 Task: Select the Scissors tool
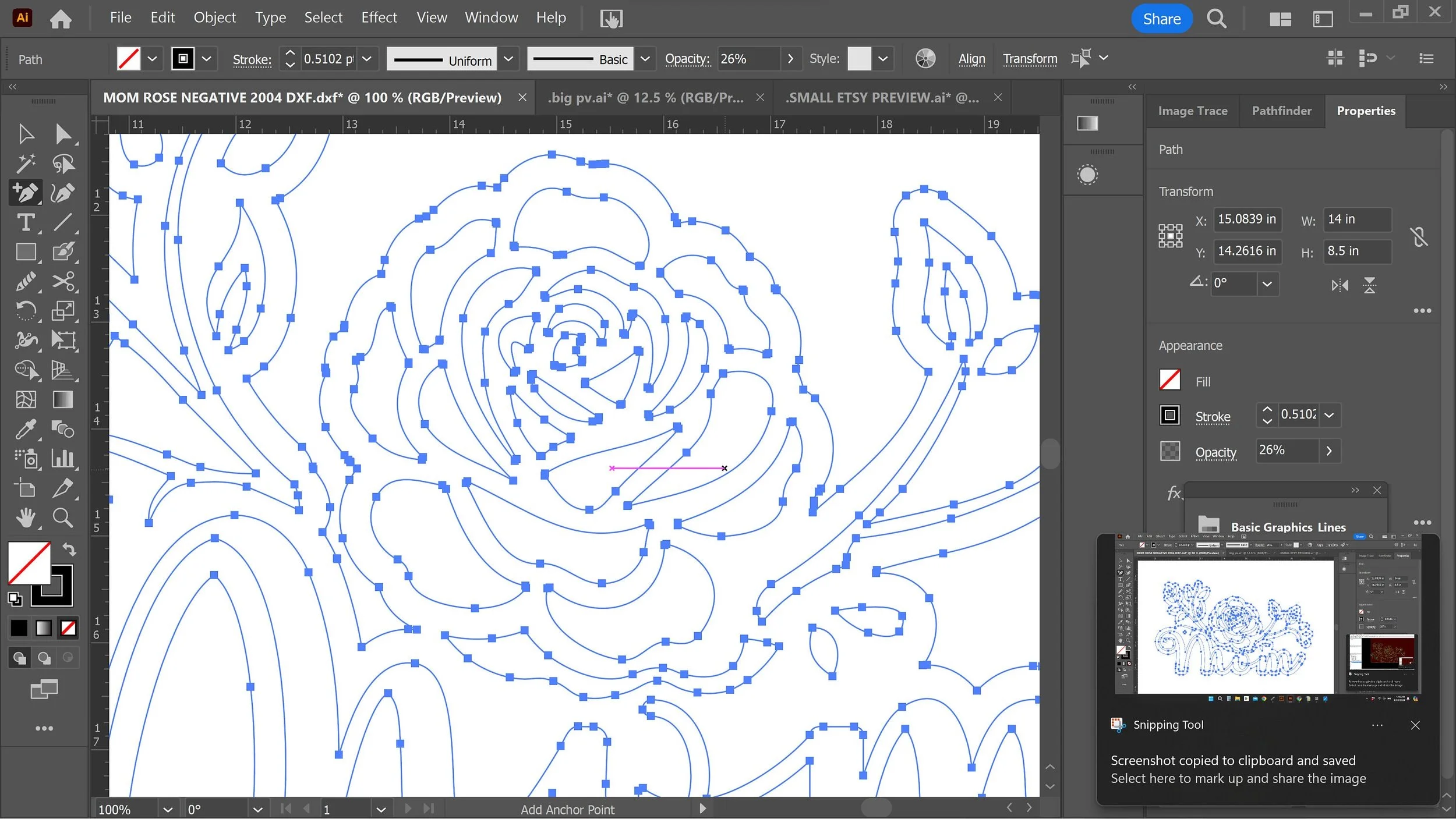(63, 281)
